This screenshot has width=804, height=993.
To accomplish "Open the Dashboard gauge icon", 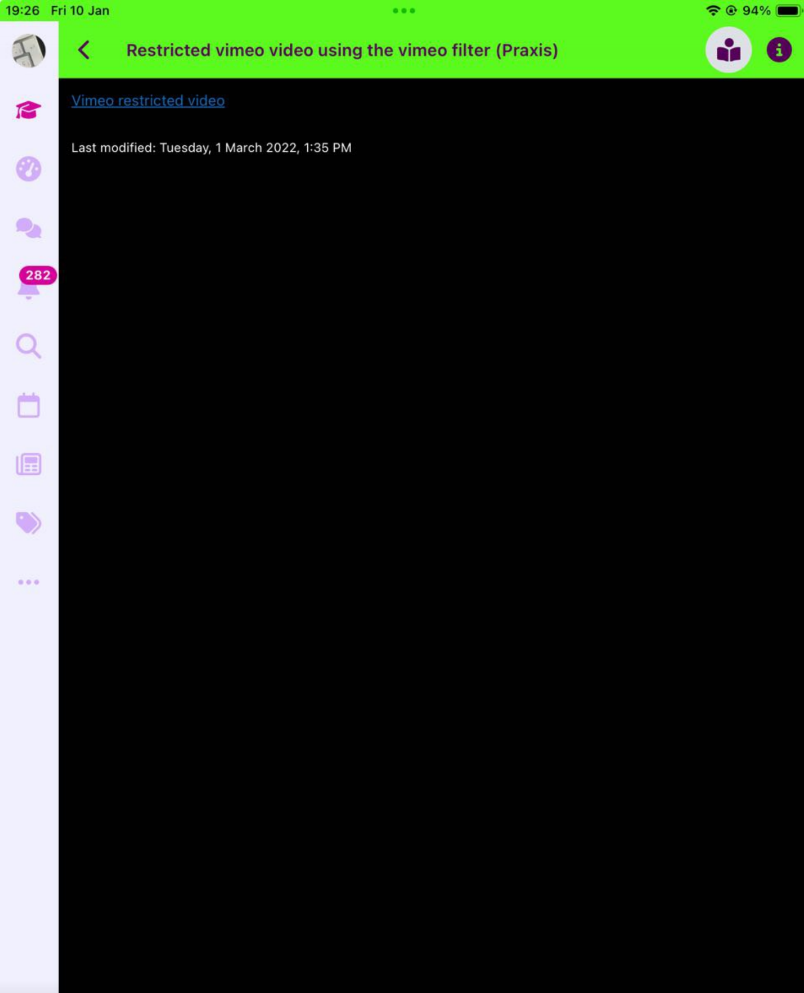I will (28, 169).
